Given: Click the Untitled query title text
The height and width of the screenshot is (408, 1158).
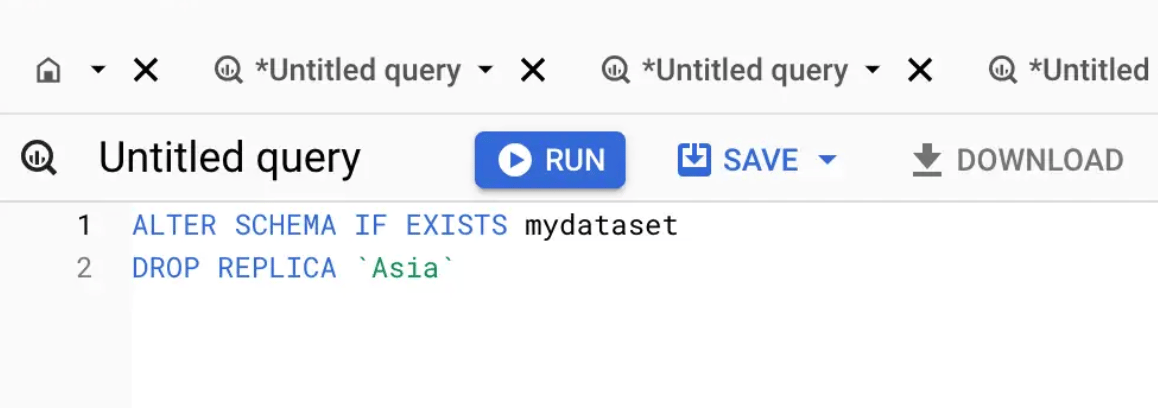Looking at the screenshot, I should pos(230,159).
